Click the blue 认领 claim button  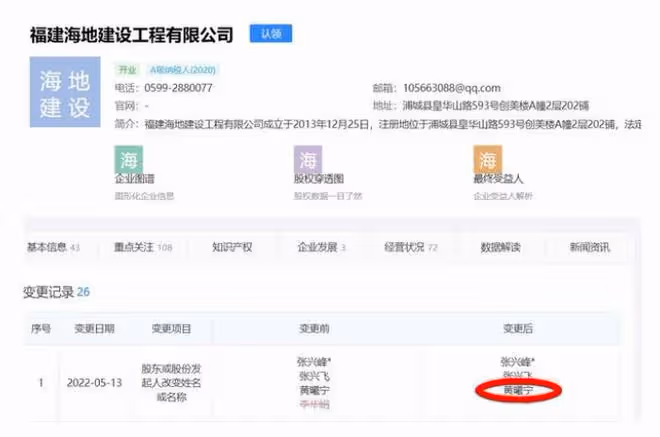[271, 34]
